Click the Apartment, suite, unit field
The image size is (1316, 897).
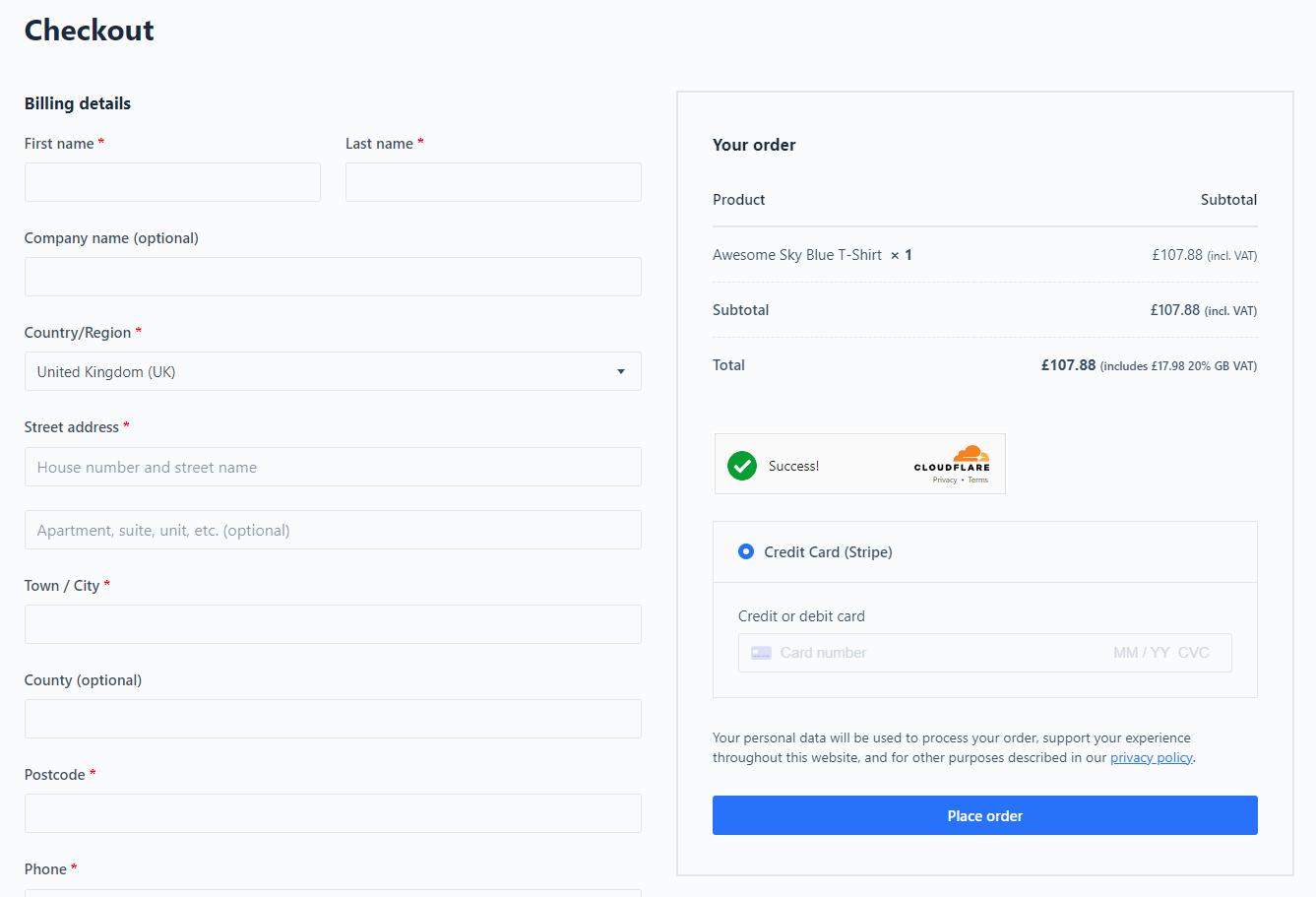click(333, 530)
